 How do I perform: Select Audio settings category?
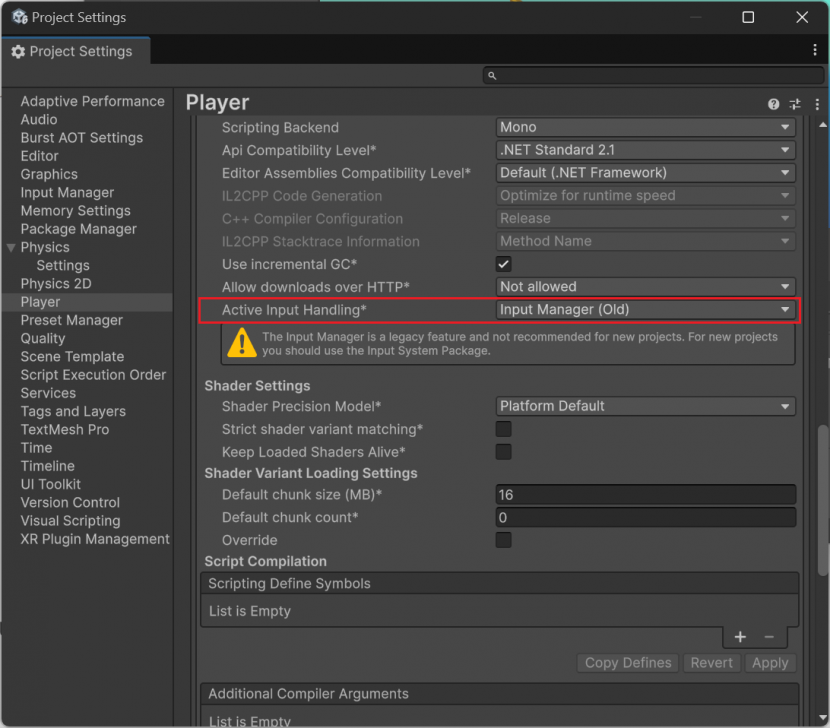39,119
